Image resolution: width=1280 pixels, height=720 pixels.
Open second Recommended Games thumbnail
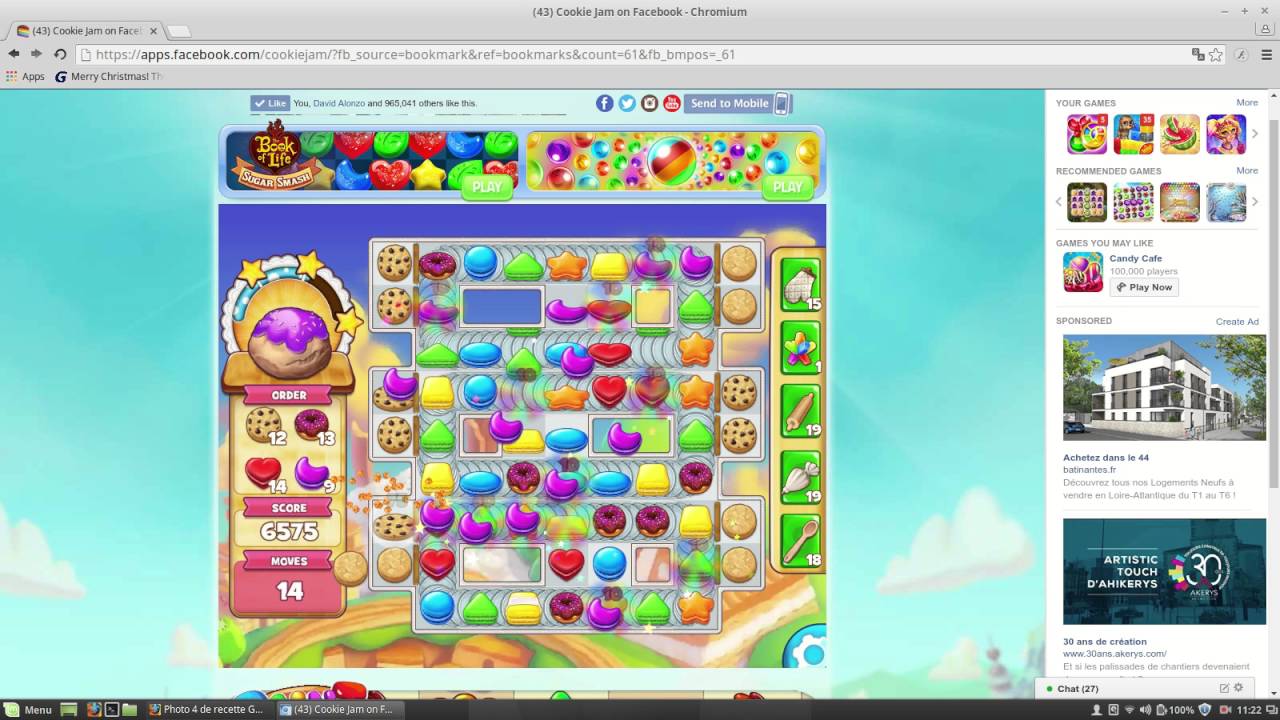(1134, 202)
